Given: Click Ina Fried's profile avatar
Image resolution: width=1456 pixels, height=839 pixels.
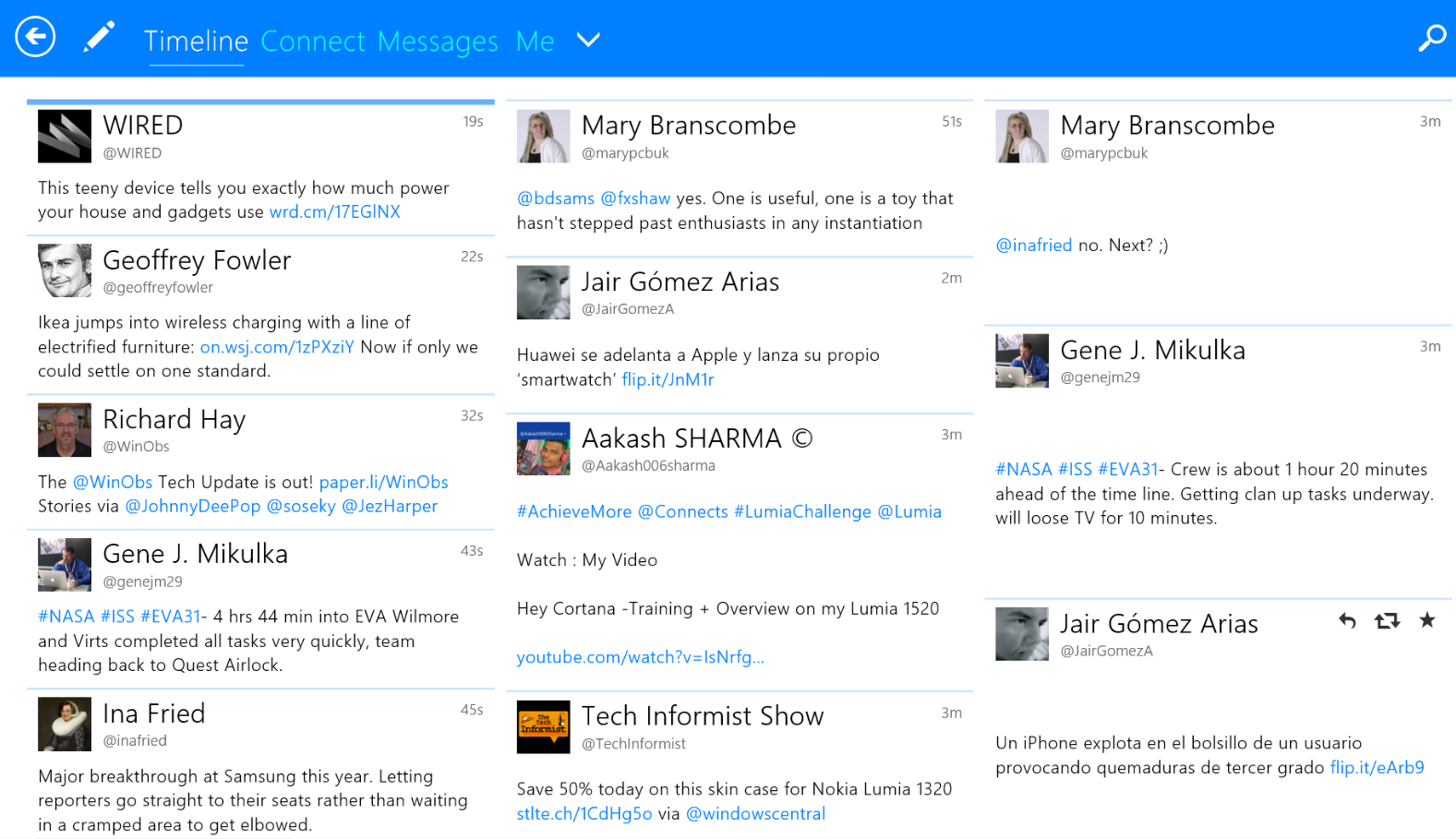Looking at the screenshot, I should (65, 725).
